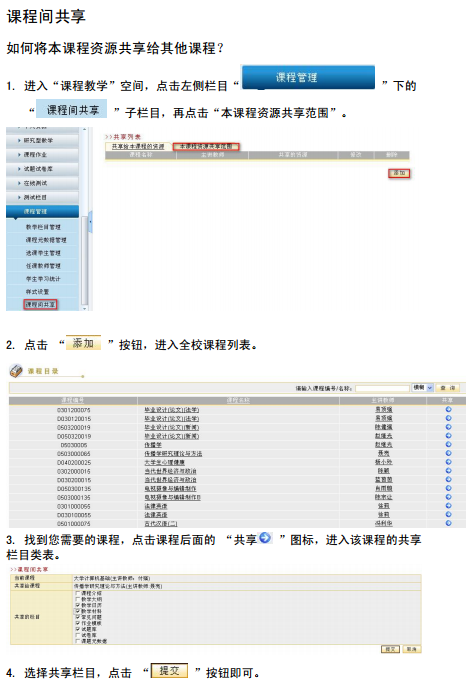This screenshot has width=473, height=691.
Task: Open the 模糊 search mode dropdown
Action: coord(423,388)
